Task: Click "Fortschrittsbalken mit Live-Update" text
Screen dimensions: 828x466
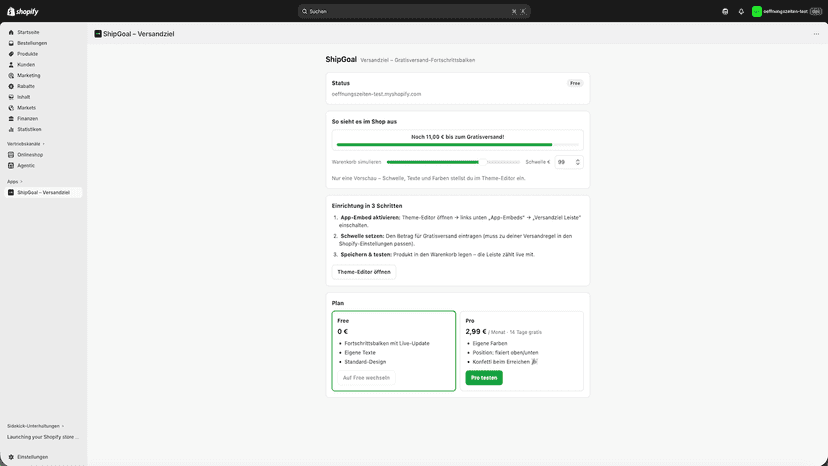Action: [387, 343]
